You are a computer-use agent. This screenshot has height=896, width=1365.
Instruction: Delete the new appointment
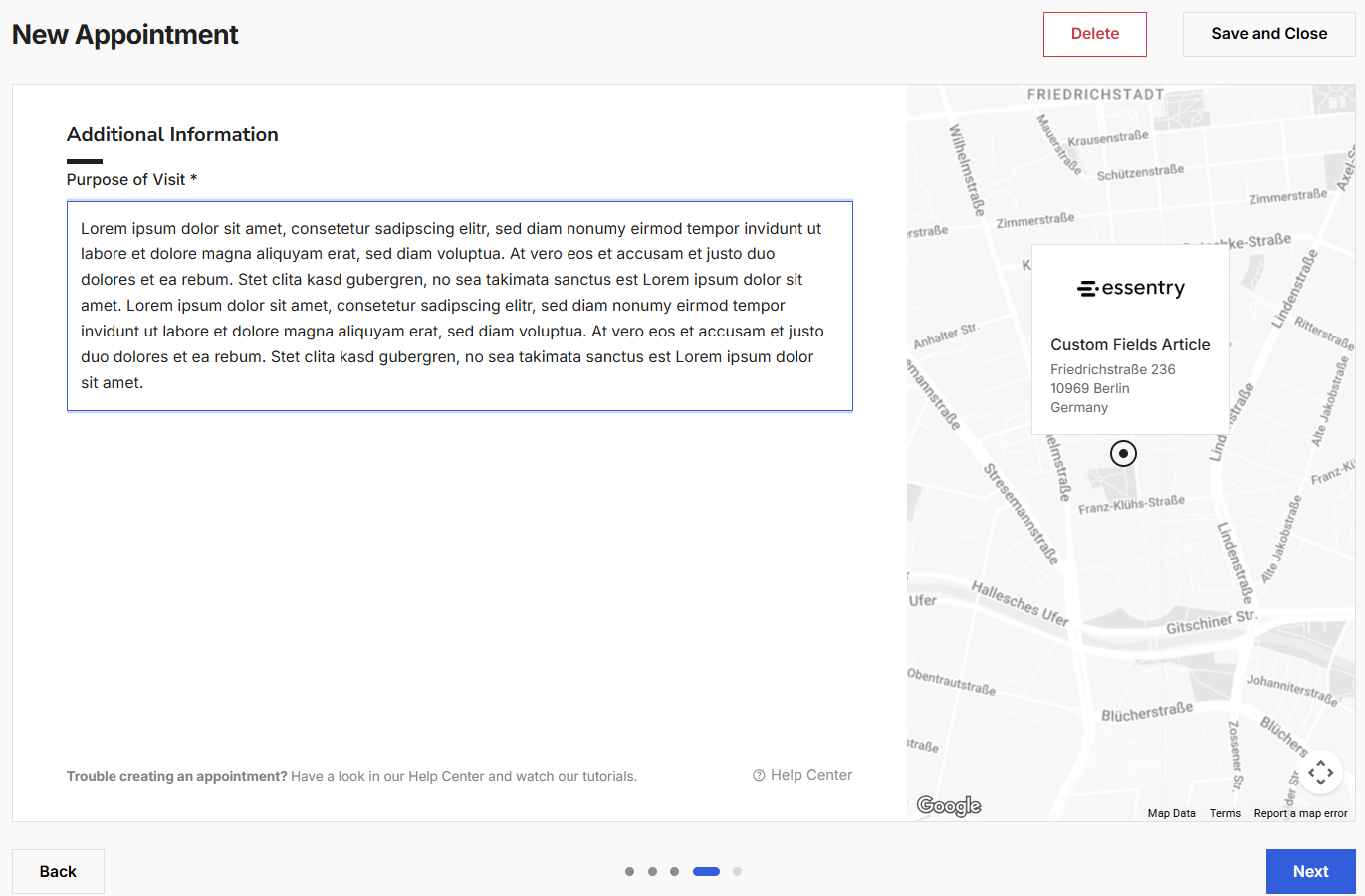click(x=1095, y=34)
